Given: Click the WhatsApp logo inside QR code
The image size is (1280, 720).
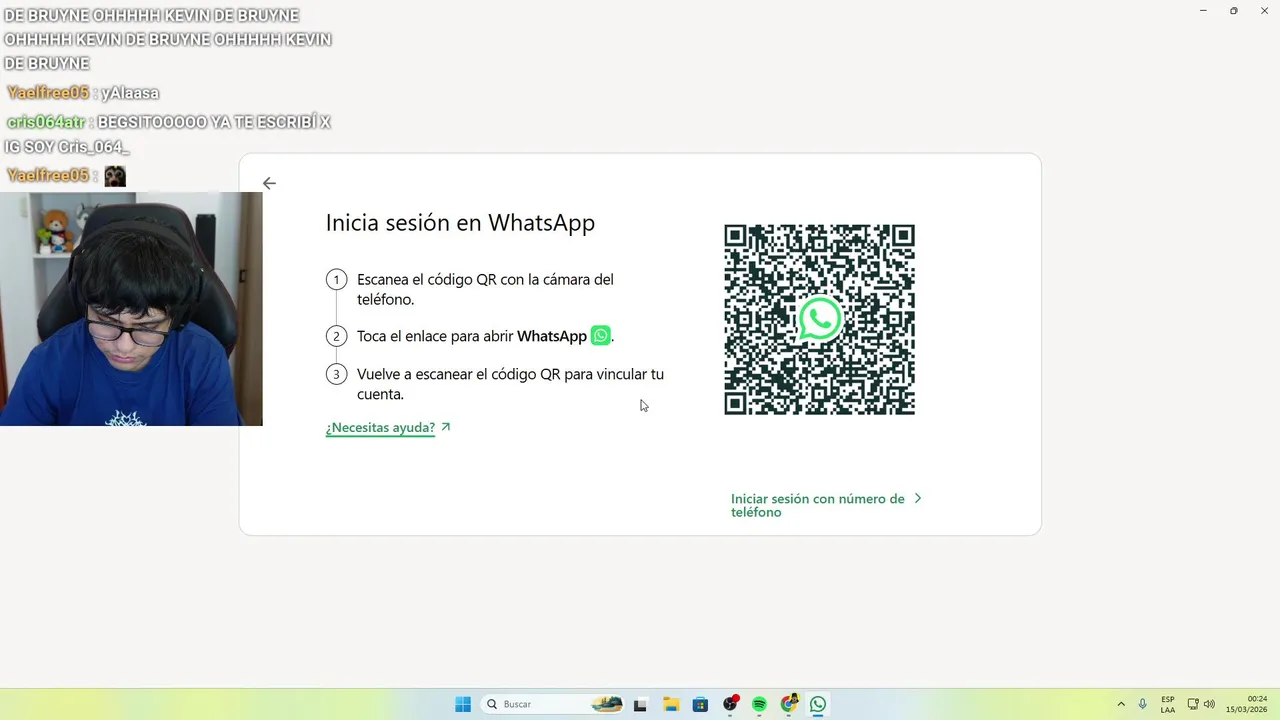Looking at the screenshot, I should tap(820, 319).
